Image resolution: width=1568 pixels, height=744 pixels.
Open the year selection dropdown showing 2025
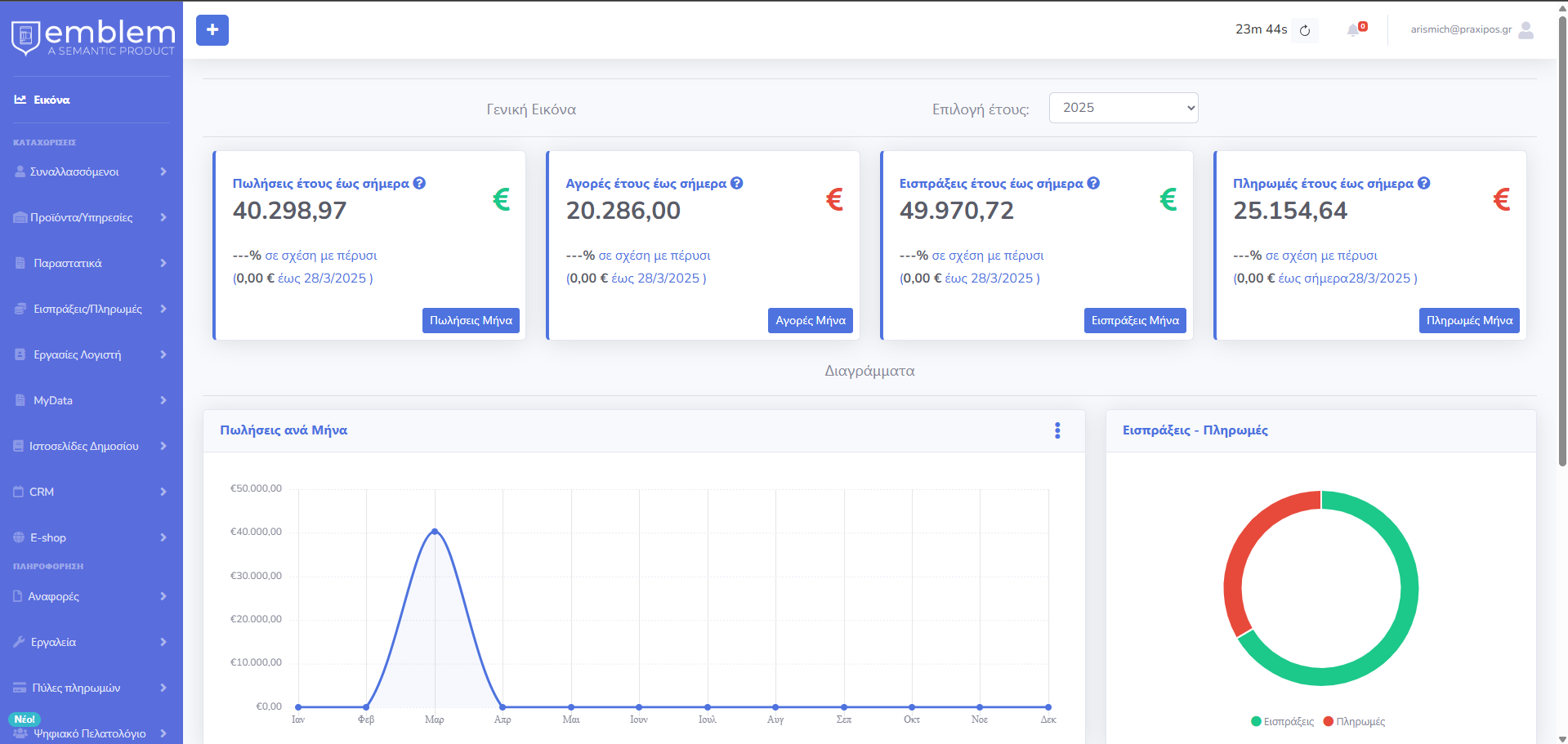(1124, 108)
